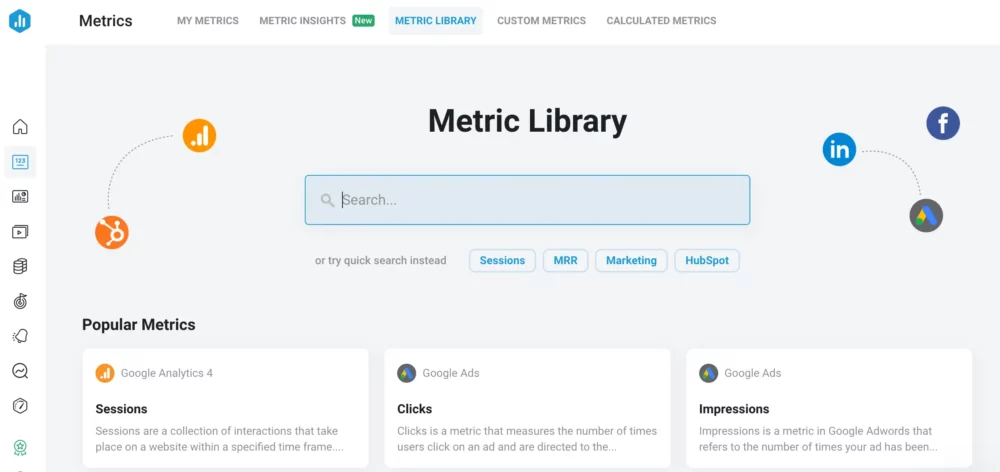1000x472 pixels.
Task: Open the Sessions metric card
Action: [x=226, y=408]
